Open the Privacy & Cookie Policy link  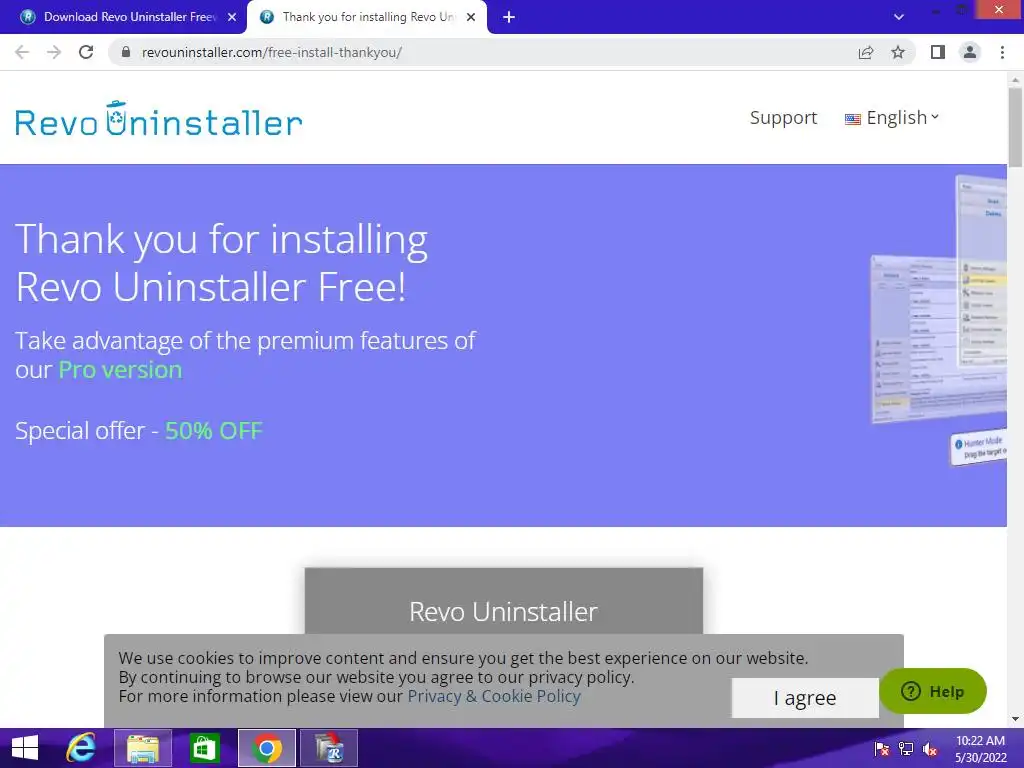494,696
